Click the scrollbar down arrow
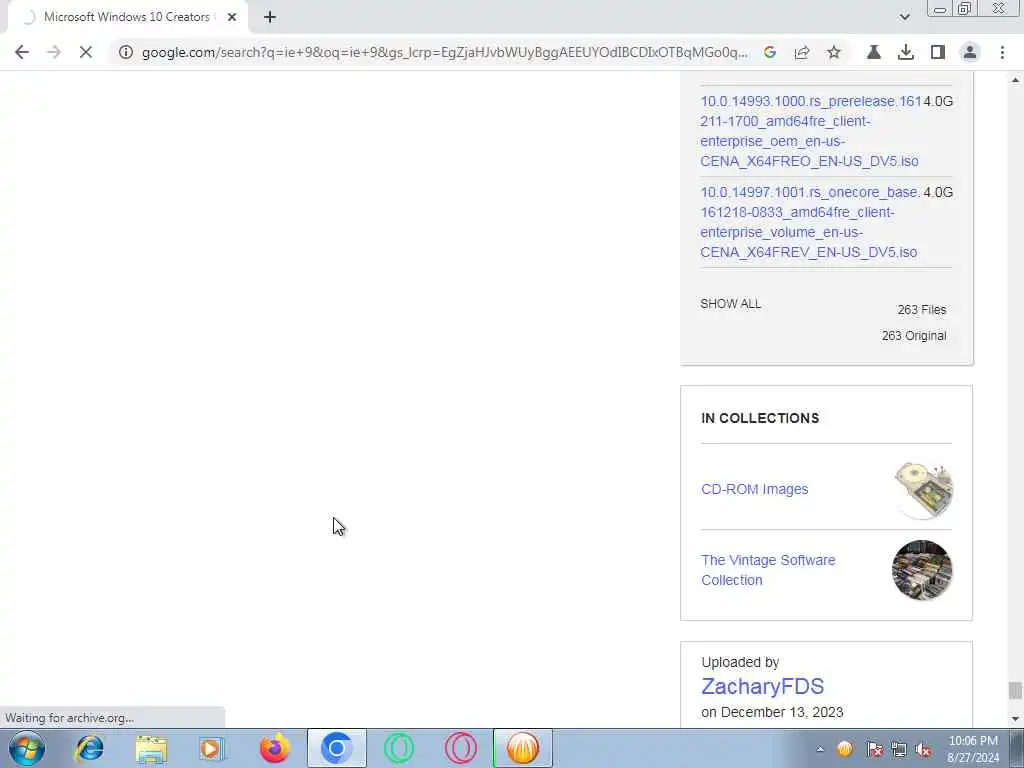The image size is (1024, 768). click(x=1015, y=719)
